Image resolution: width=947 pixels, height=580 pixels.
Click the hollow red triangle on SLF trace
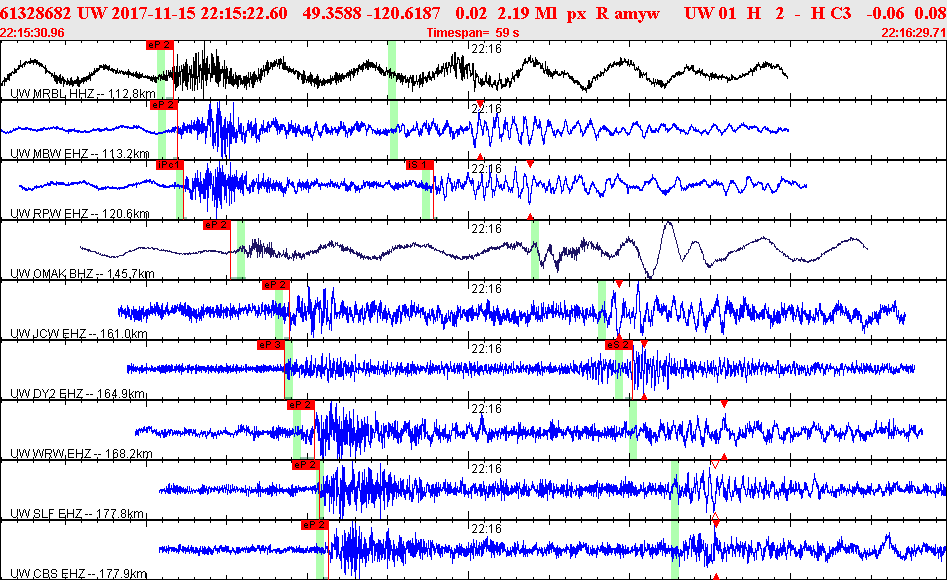pos(715,464)
